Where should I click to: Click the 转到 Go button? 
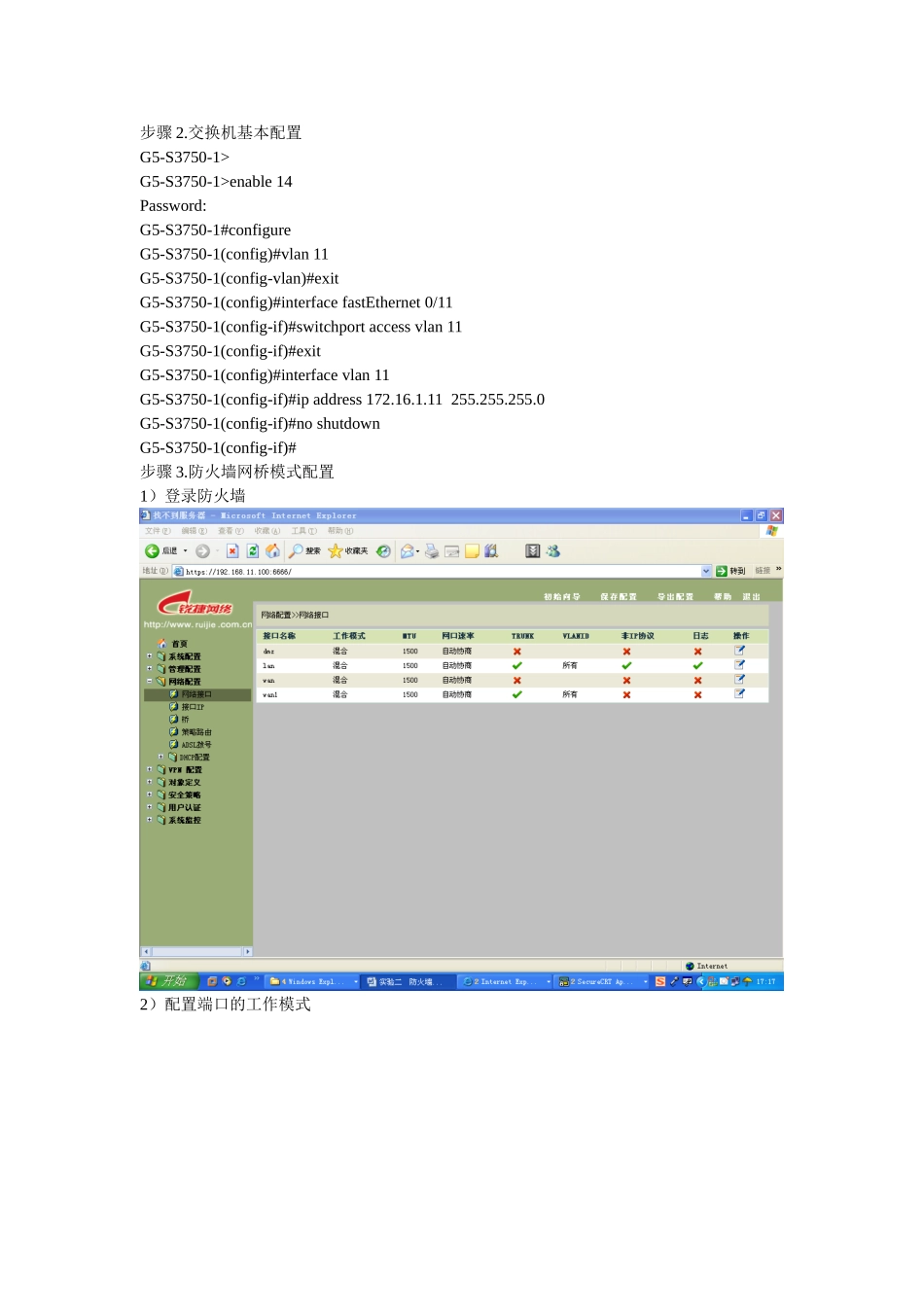click(730, 571)
